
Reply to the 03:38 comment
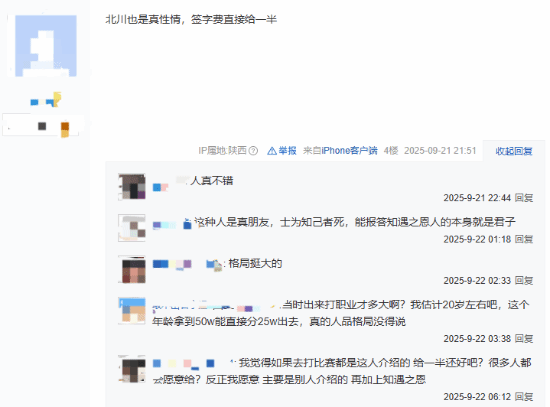[x=524, y=339]
